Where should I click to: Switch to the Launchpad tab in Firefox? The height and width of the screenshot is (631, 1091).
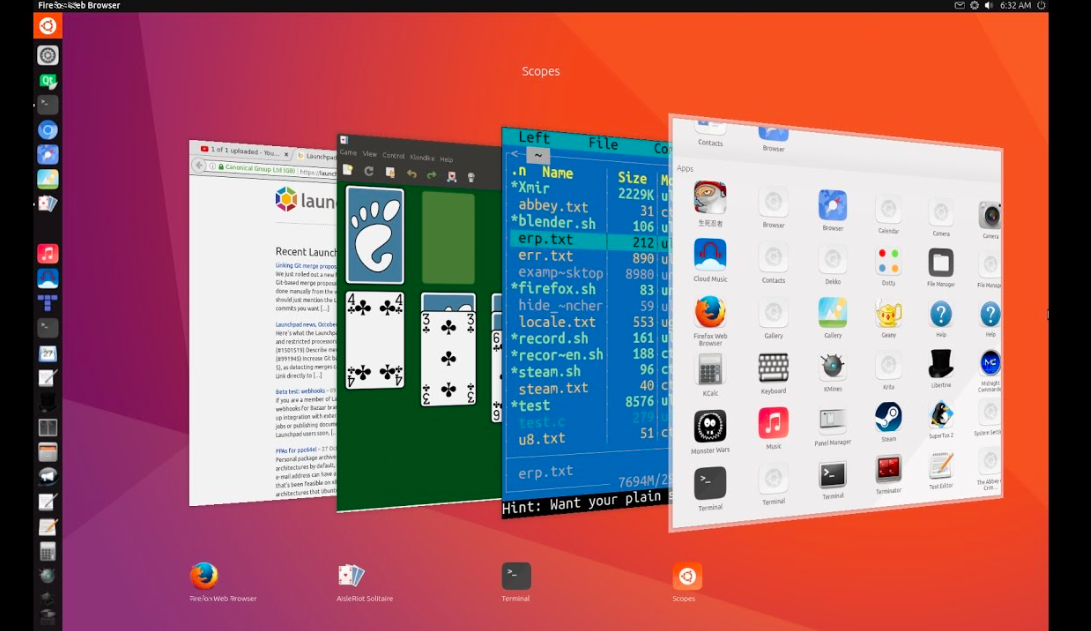tap(317, 156)
